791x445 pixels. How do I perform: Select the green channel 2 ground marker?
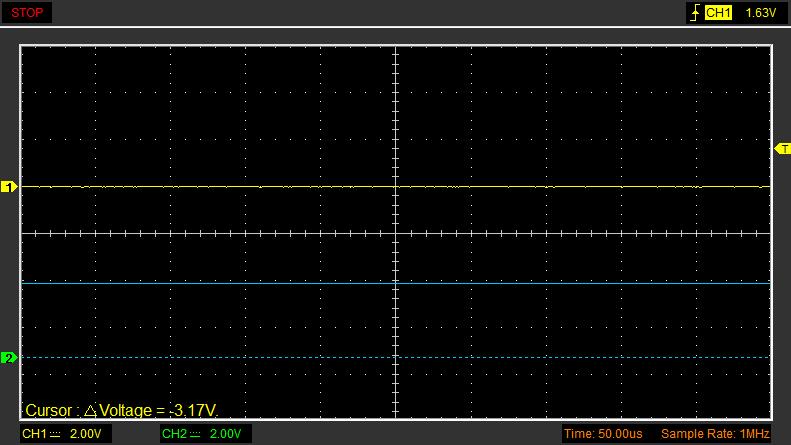pos(10,358)
